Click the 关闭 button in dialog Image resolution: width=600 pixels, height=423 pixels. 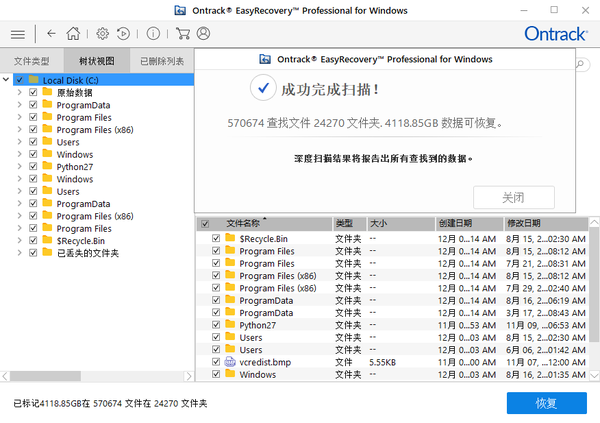click(513, 197)
